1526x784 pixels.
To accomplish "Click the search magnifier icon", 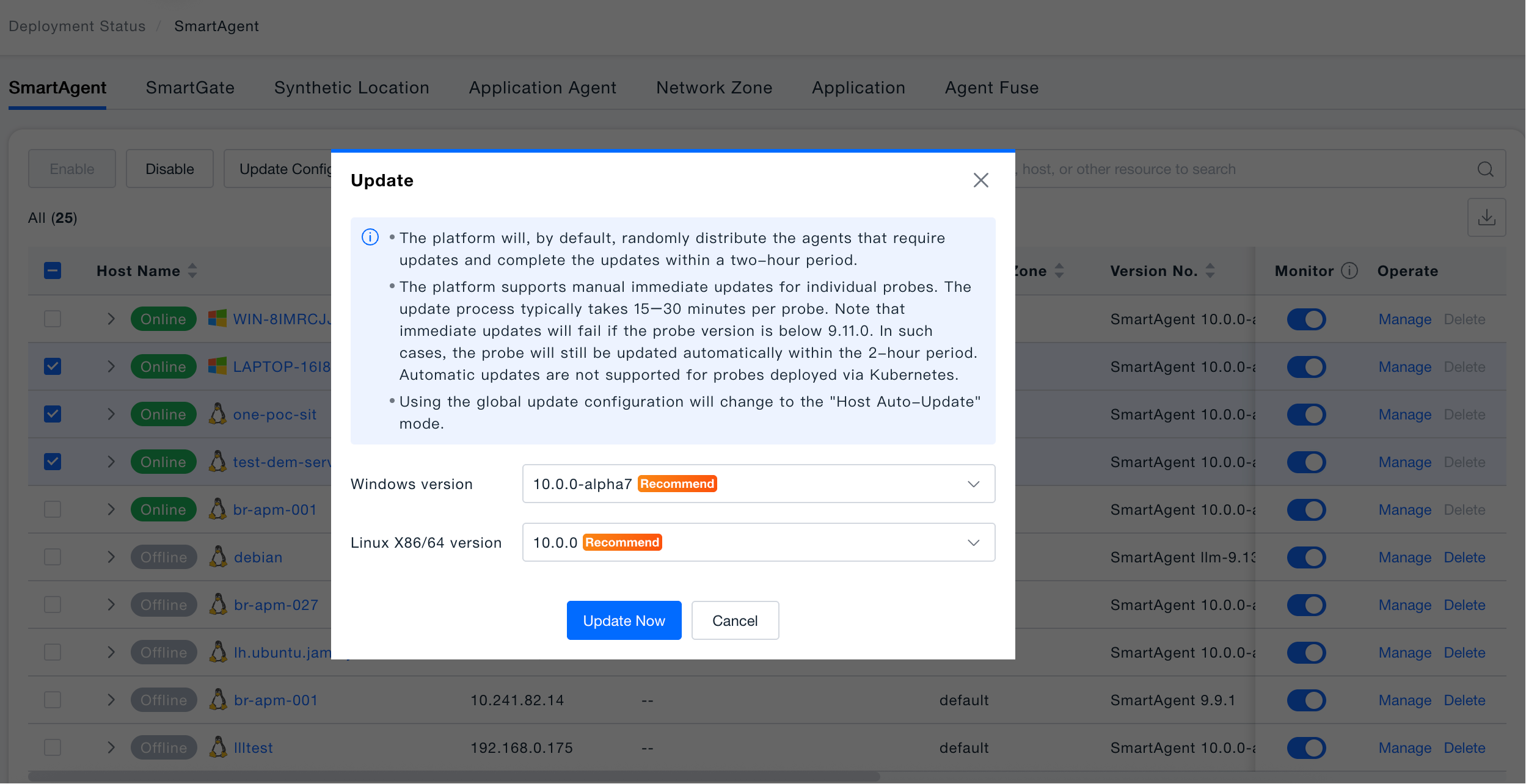I will pos(1486,169).
